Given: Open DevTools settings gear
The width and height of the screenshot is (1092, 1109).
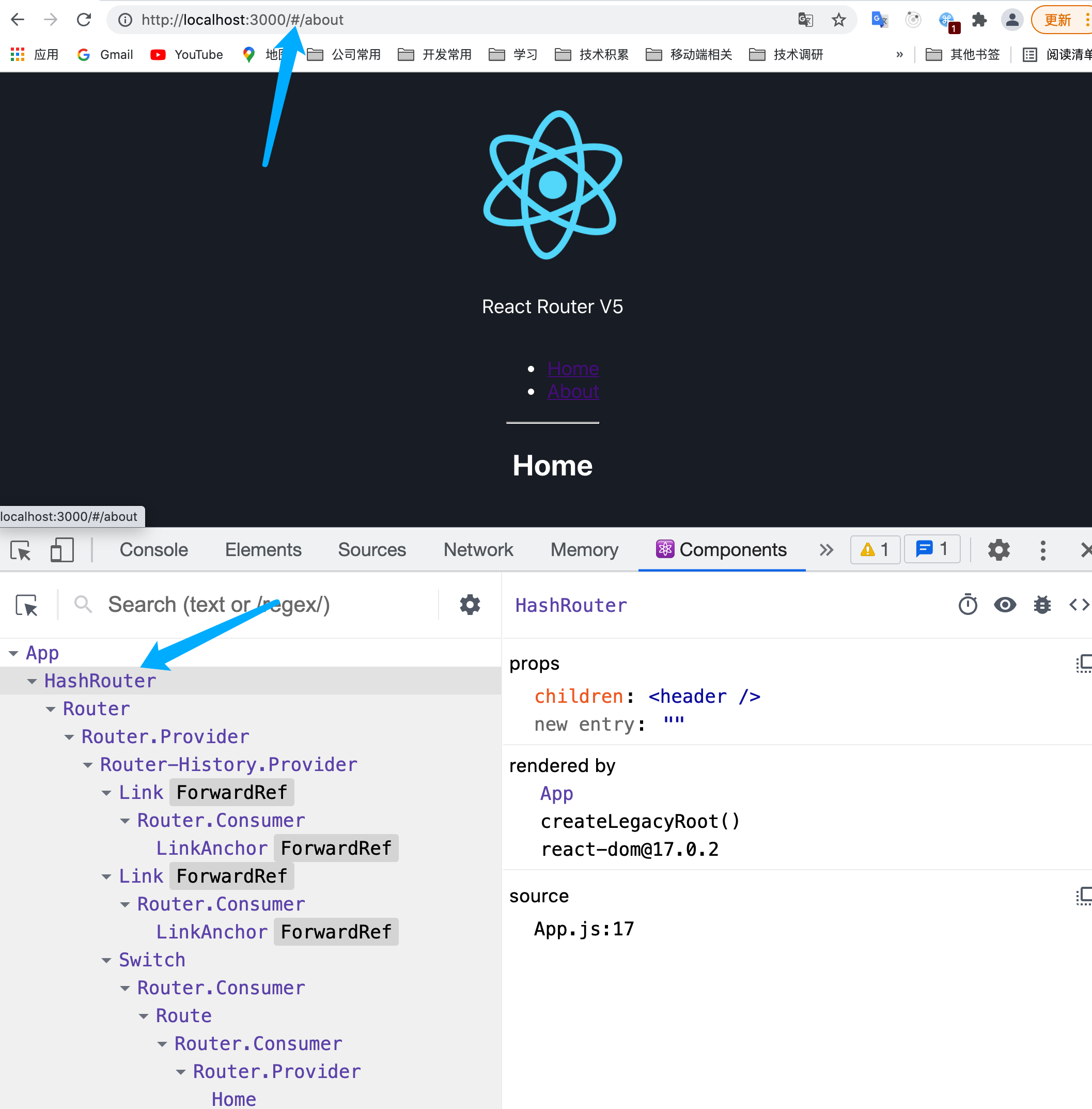Looking at the screenshot, I should 999,550.
